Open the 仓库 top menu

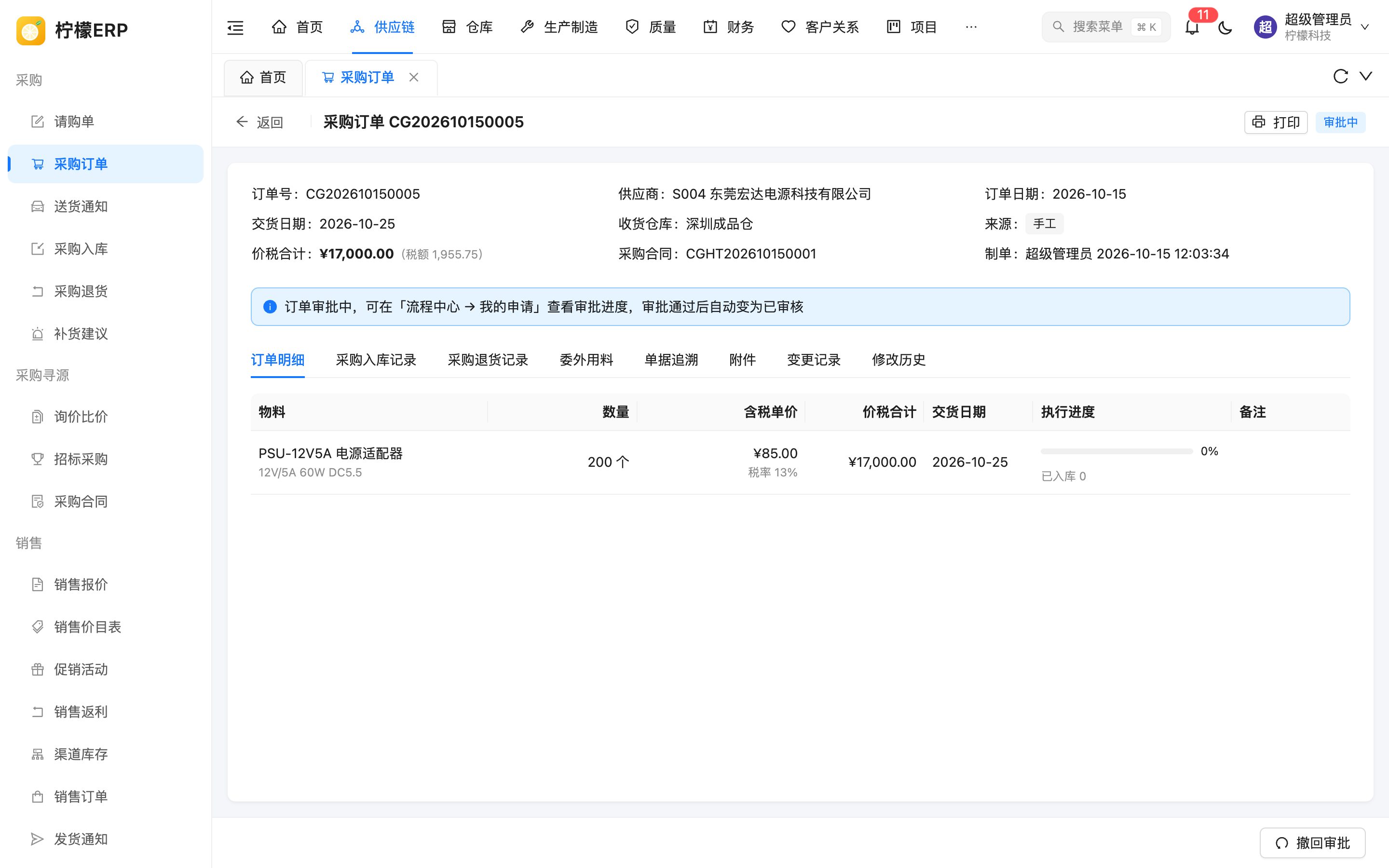[x=467, y=27]
